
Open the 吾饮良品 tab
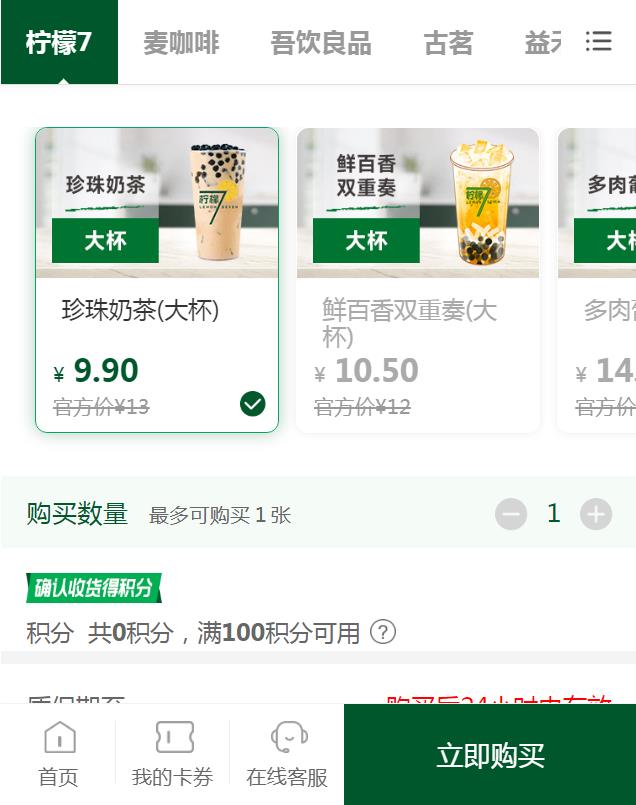coord(321,43)
